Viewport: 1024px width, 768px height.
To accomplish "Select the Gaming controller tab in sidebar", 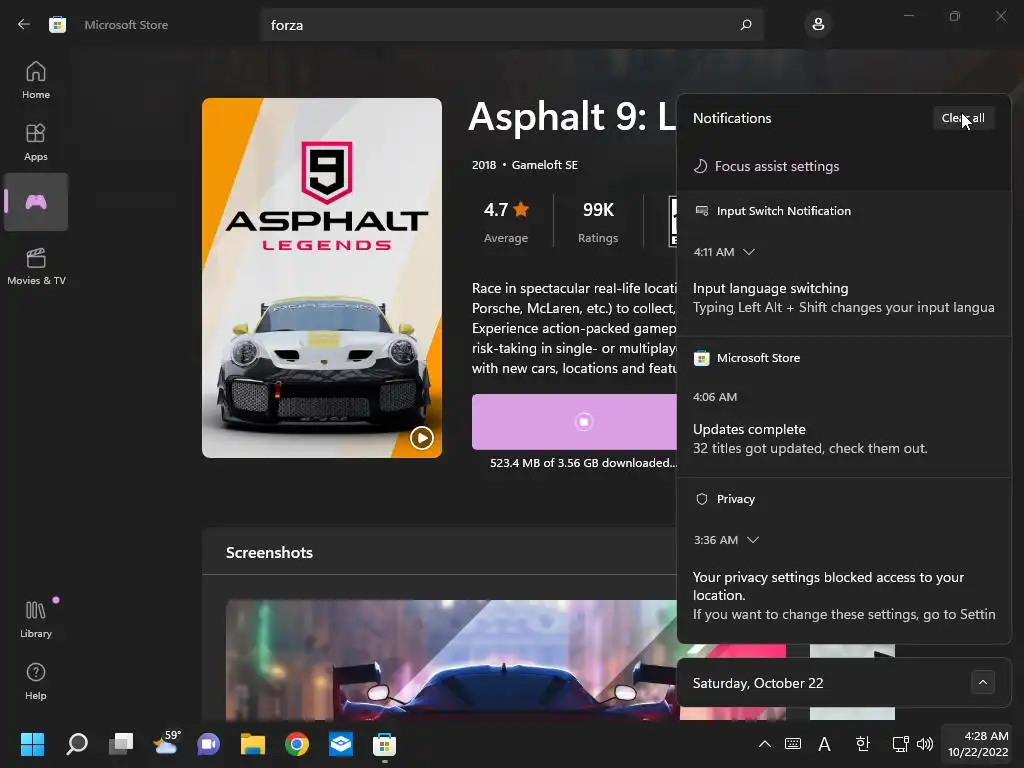I will click(x=36, y=202).
